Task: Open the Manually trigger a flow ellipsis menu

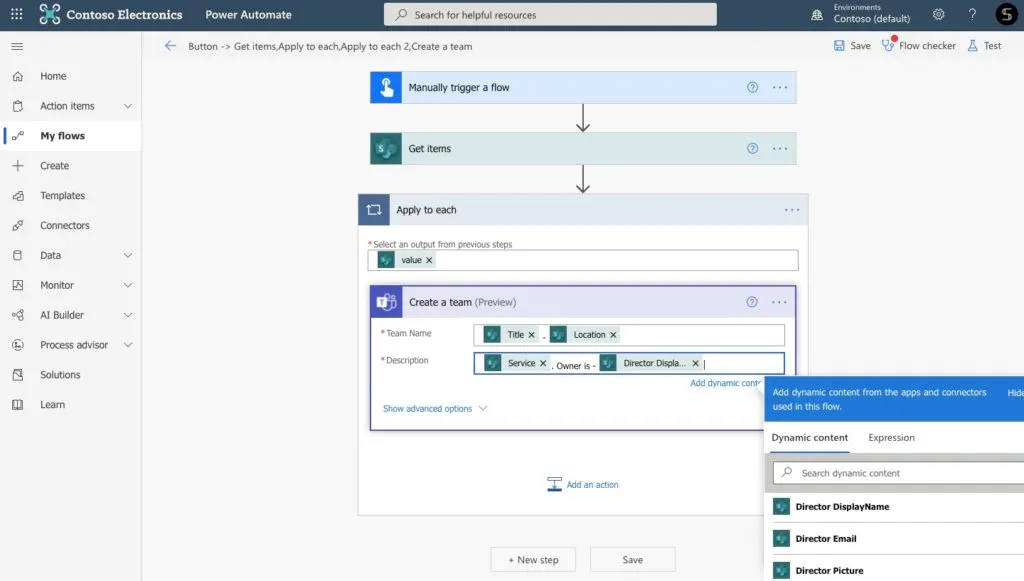Action: pos(780,87)
